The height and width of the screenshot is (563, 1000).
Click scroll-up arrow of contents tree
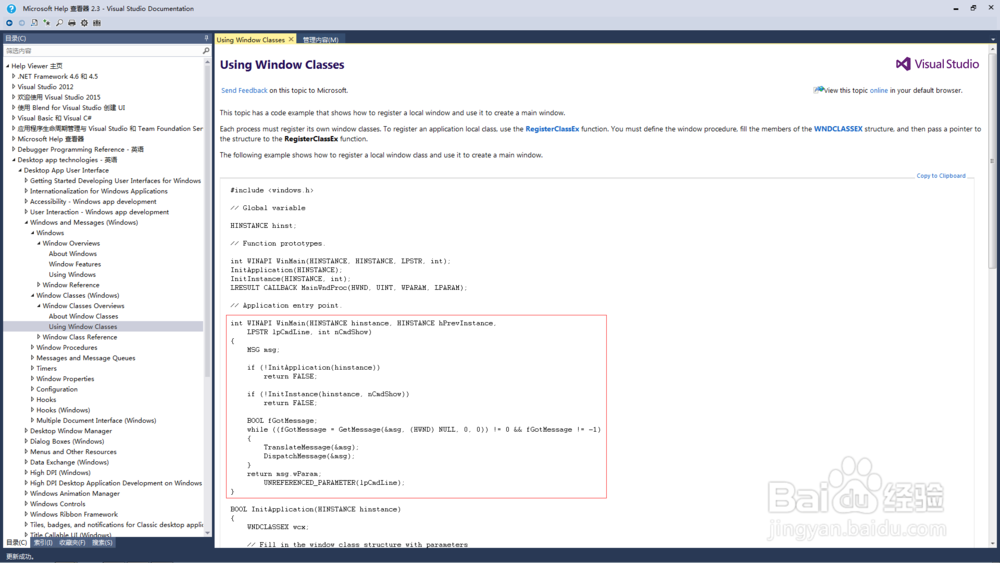(x=207, y=62)
